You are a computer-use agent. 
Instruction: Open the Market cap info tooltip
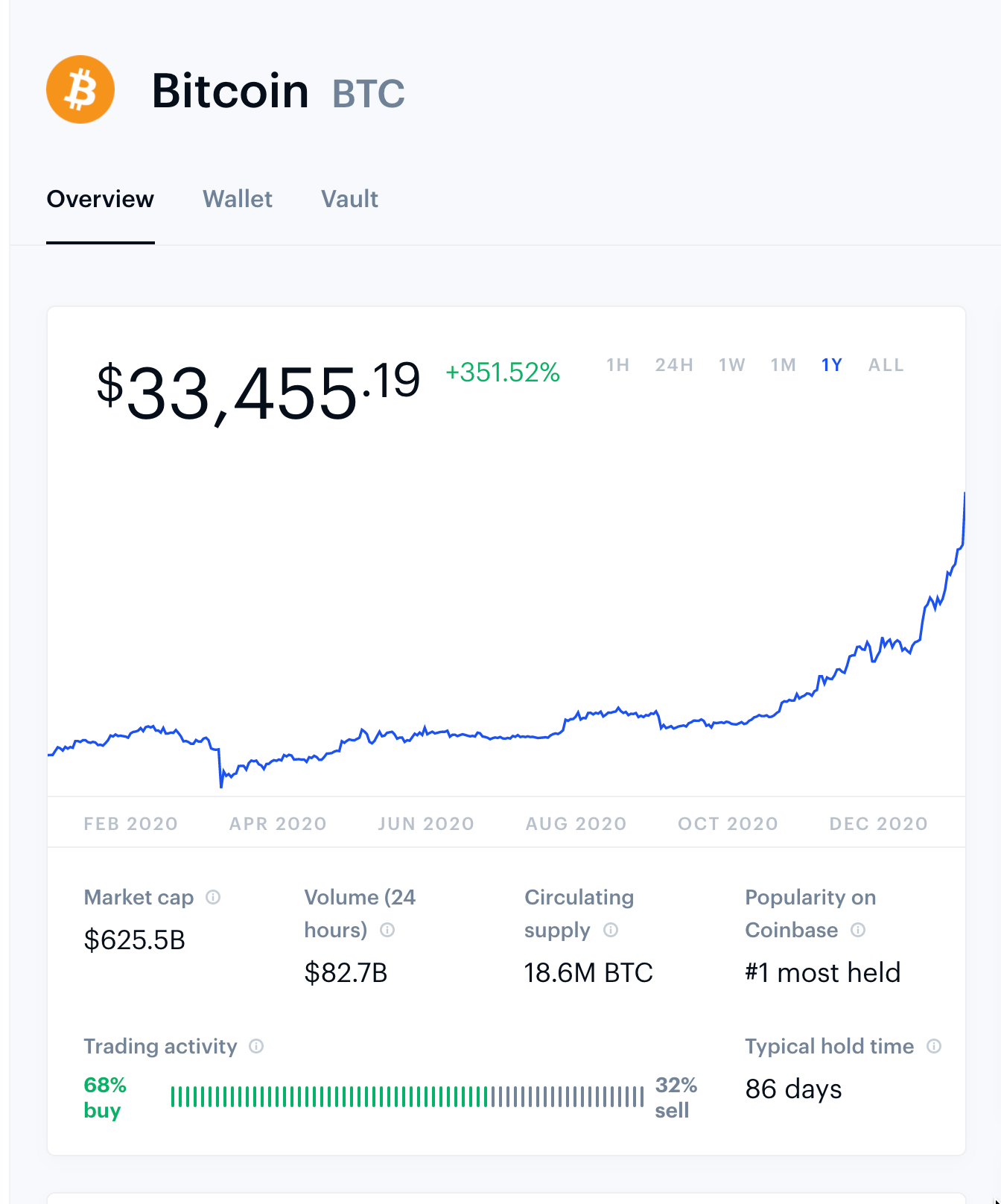tap(213, 898)
